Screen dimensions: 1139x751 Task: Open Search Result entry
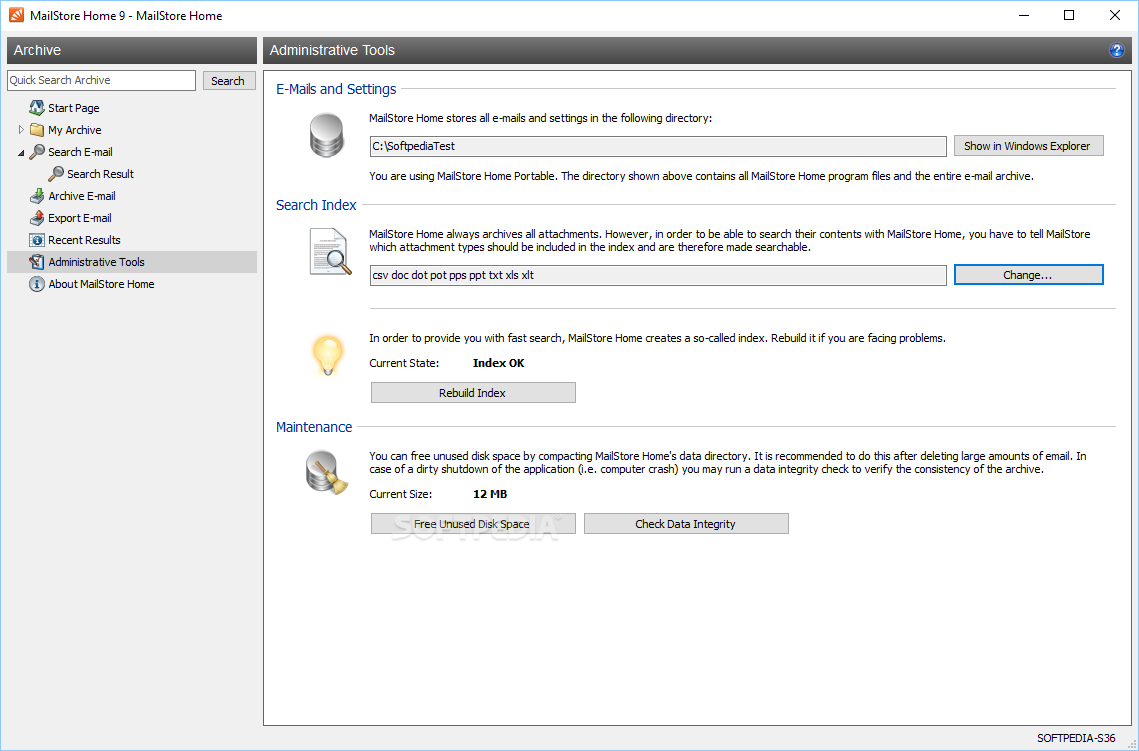pyautogui.click(x=100, y=174)
